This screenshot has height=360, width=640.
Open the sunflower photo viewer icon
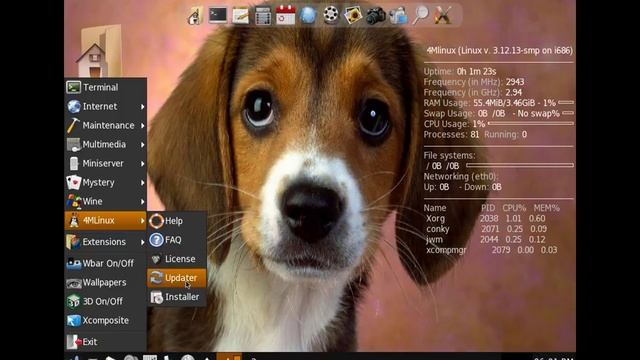coord(353,16)
